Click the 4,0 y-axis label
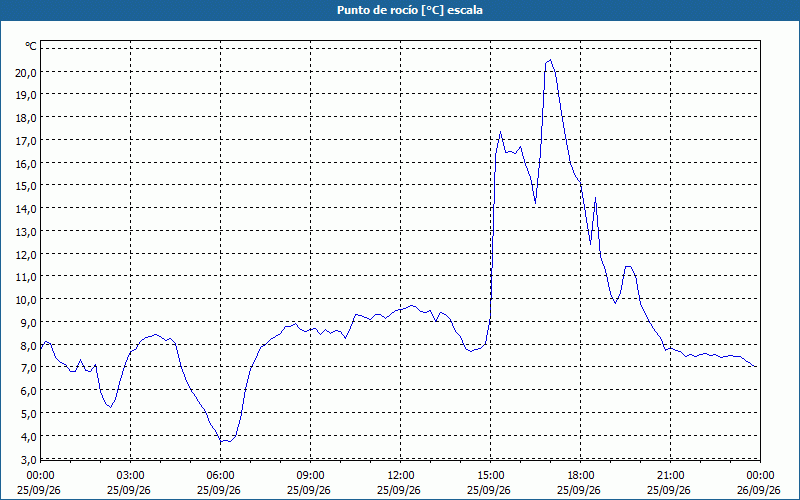800x500 pixels. pos(28,436)
